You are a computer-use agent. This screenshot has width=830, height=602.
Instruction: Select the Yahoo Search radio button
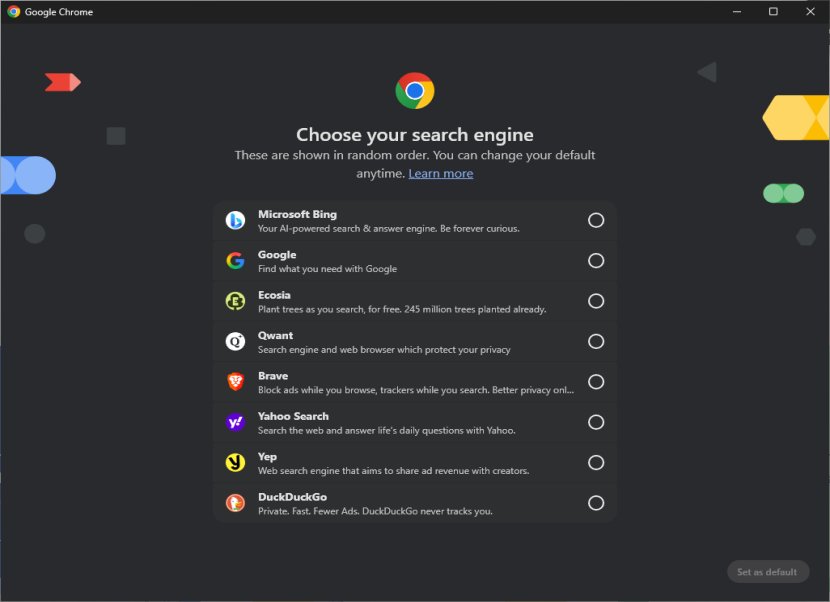coord(596,422)
